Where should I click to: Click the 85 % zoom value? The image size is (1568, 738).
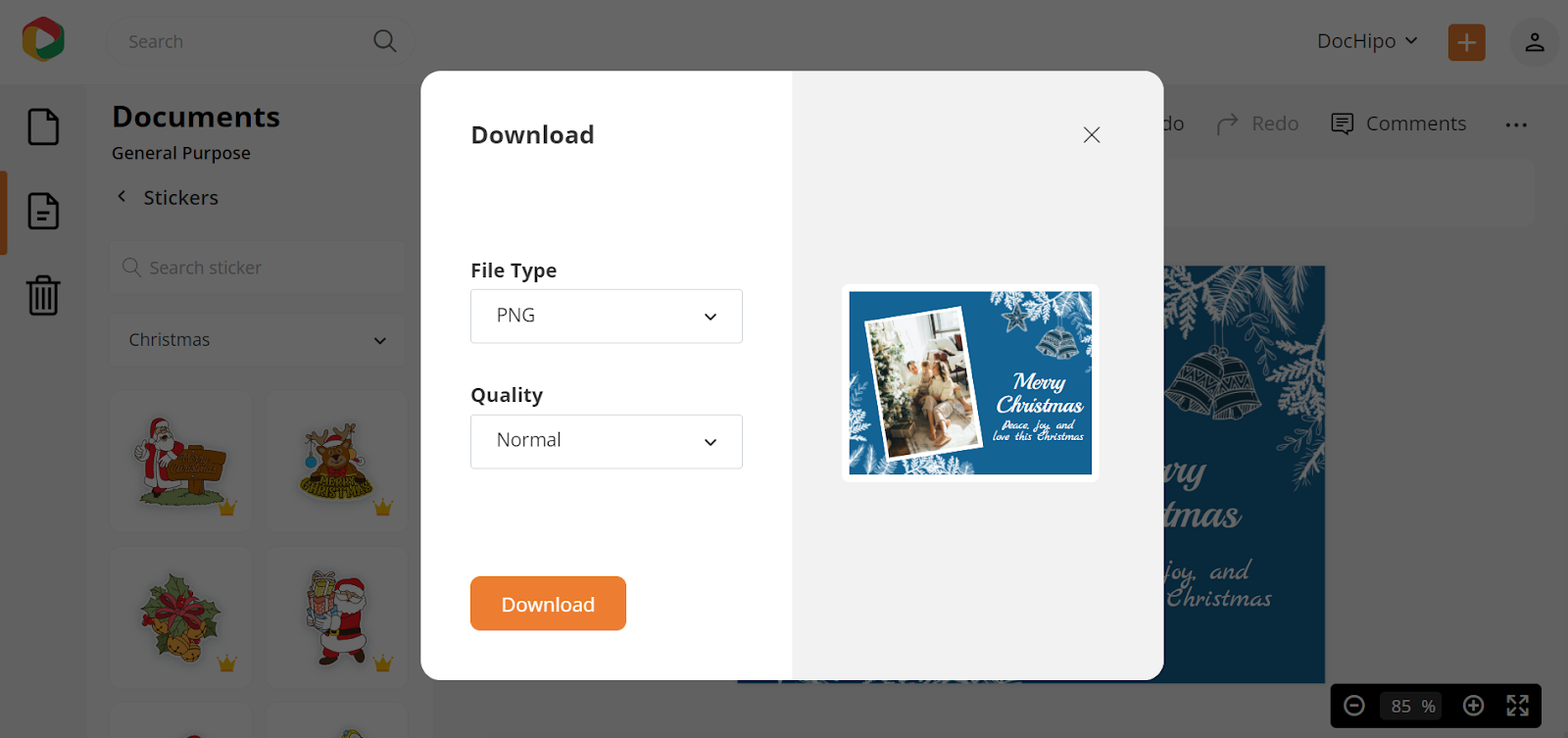pos(1413,706)
